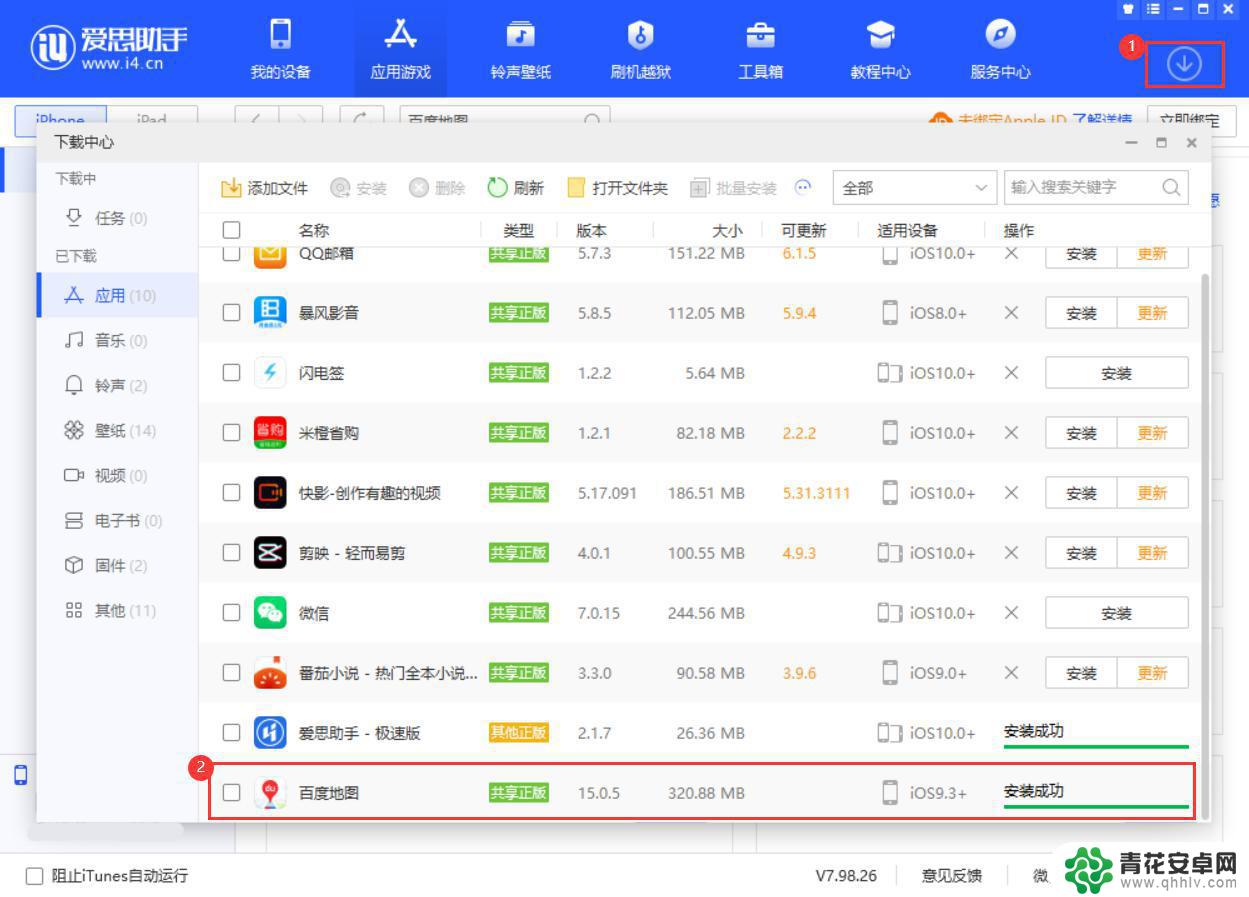Click the 爱思助手 logo
Screen dimensions: 1249x897
[109, 47]
